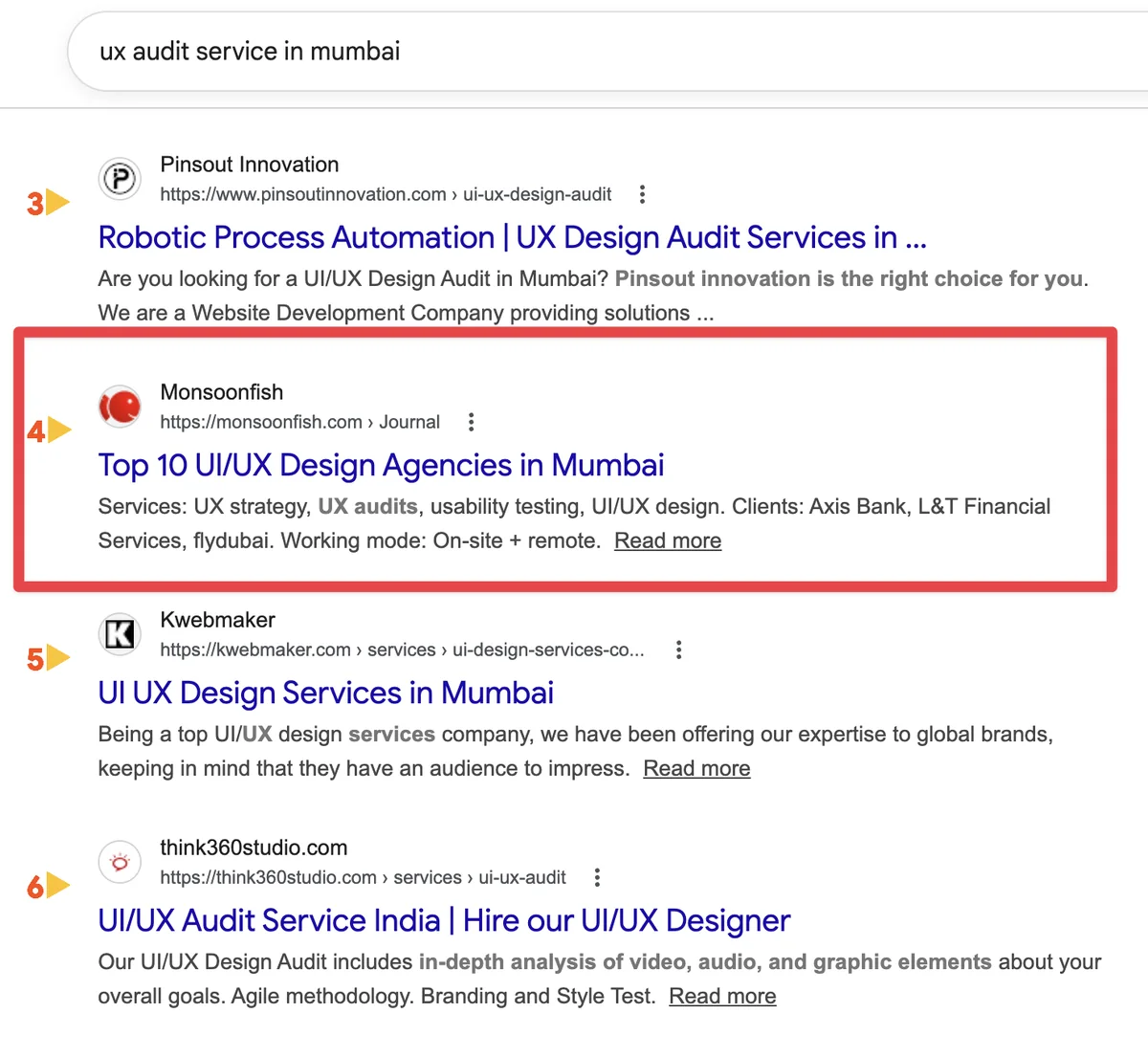Open UI/UX Audit Service India result title
1148x1057 pixels.
coord(444,920)
